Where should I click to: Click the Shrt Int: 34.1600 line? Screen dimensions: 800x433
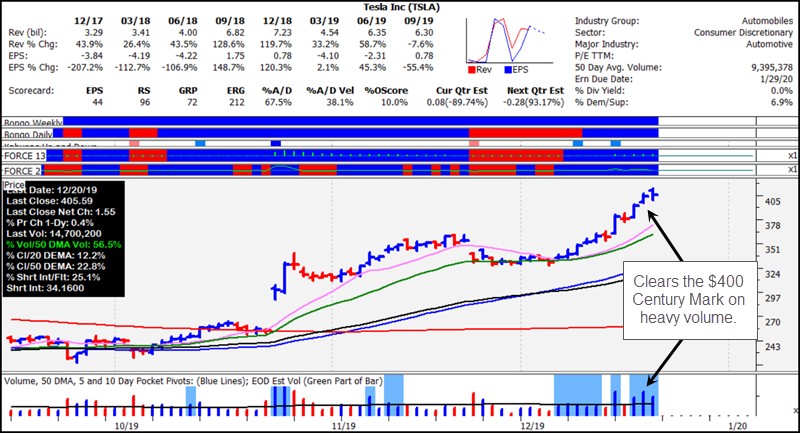45,288
